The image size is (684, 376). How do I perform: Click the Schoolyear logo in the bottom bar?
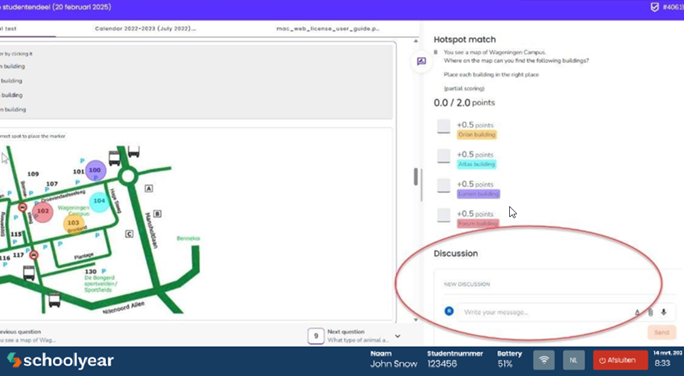(60, 361)
